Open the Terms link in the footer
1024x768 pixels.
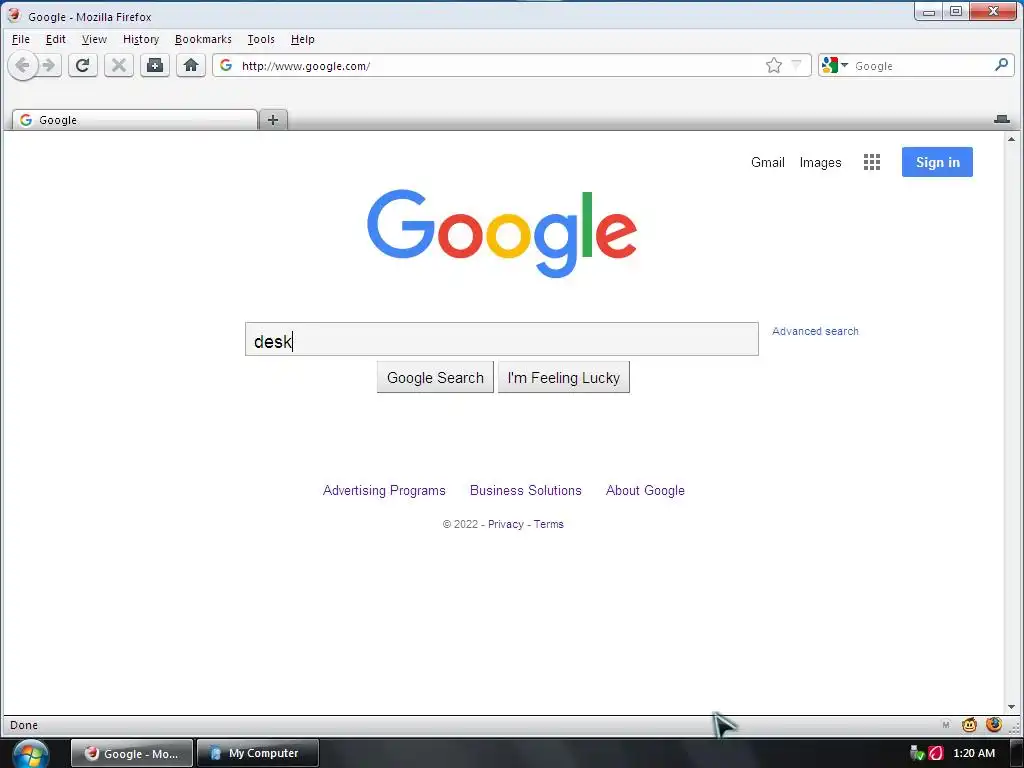[x=549, y=524]
